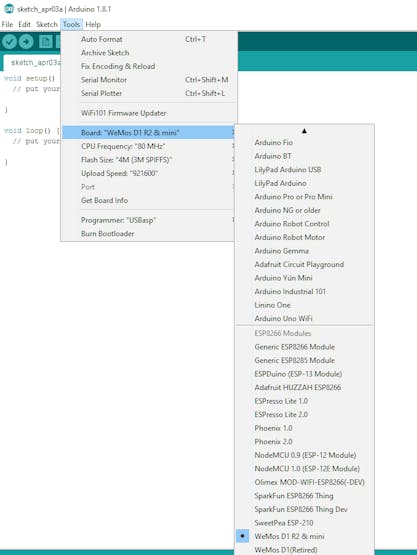417x555 pixels.
Task: Expand the Programmer USBasp submenu
Action: tap(148, 220)
